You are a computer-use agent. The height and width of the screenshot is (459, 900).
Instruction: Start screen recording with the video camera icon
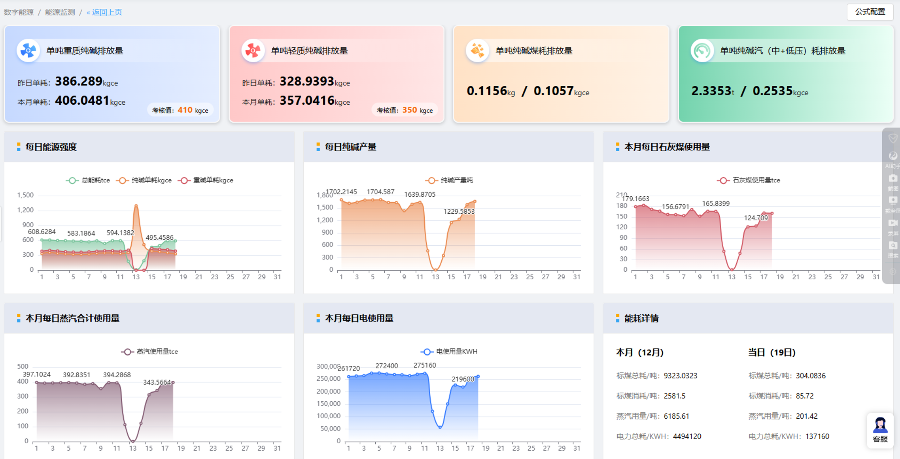(892, 225)
